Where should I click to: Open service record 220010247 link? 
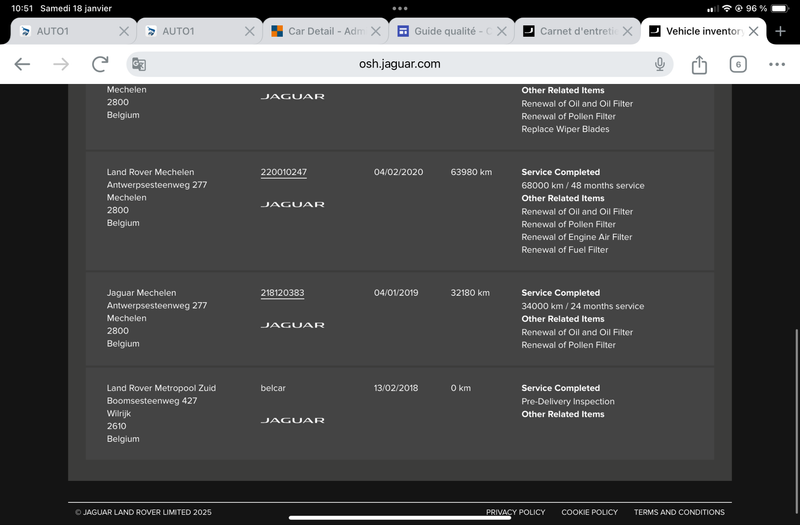tap(284, 172)
